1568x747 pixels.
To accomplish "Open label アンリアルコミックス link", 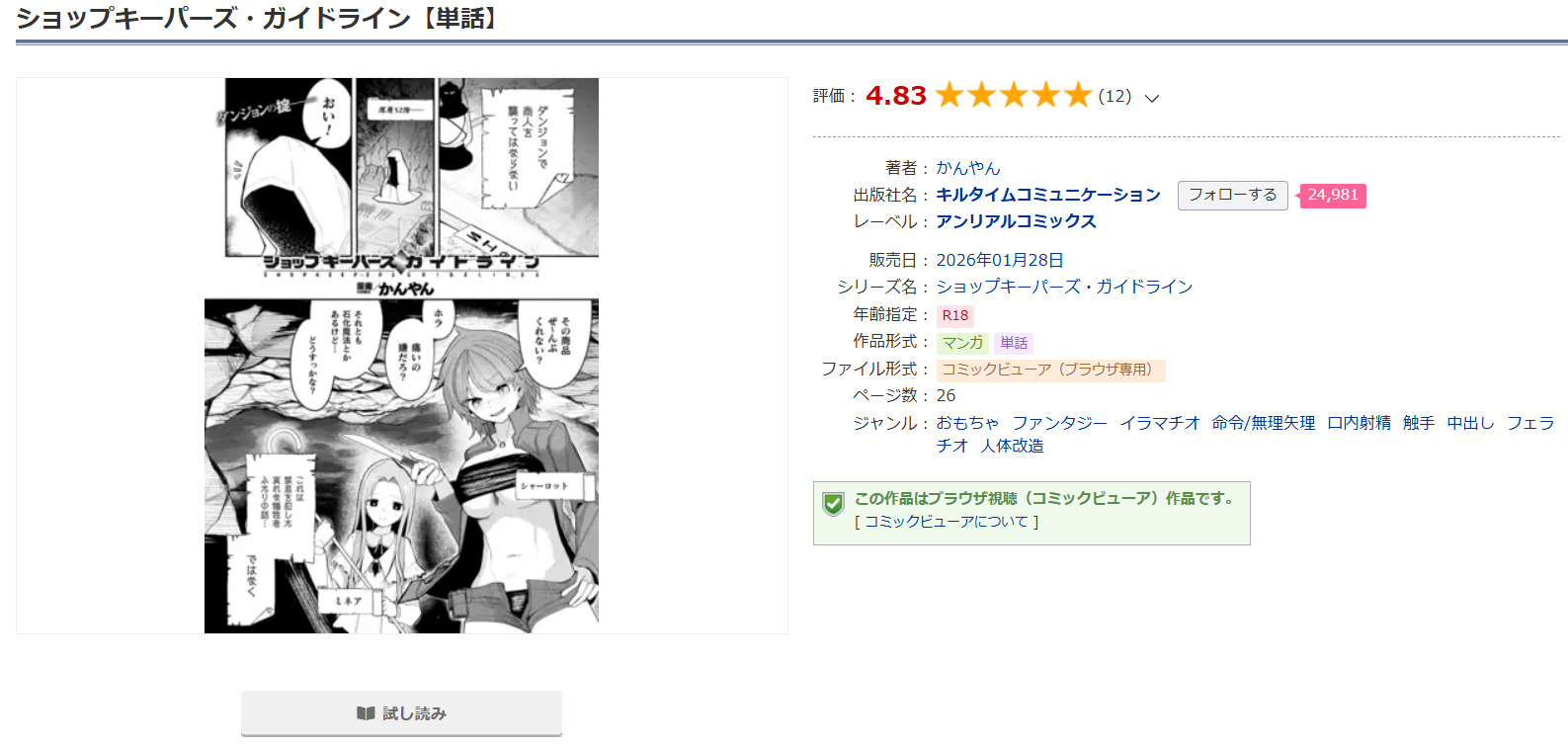I will [x=1016, y=221].
